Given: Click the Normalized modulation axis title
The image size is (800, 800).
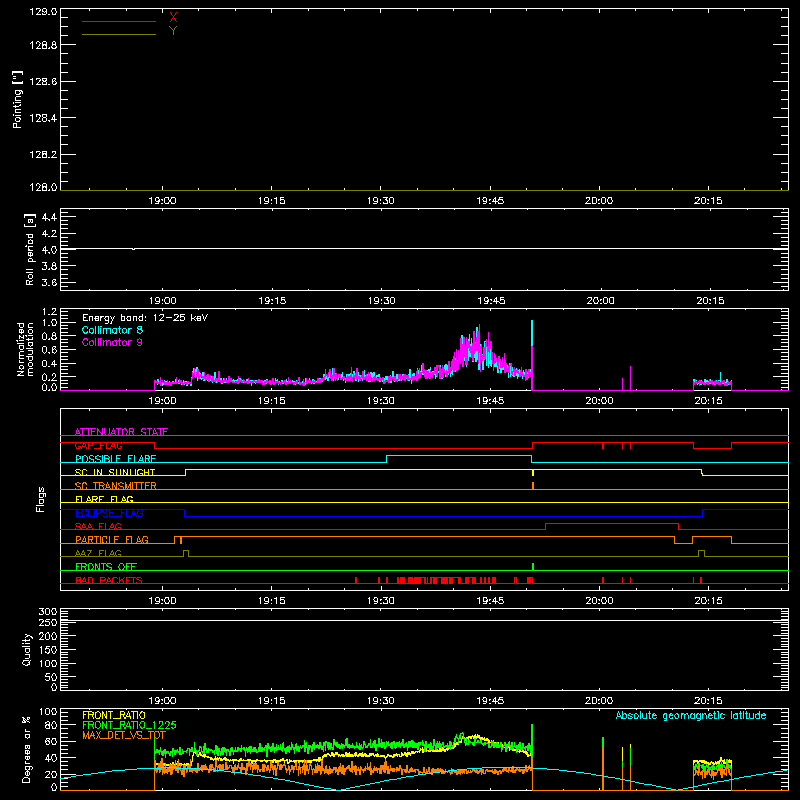Looking at the screenshot, I should [x=24, y=349].
